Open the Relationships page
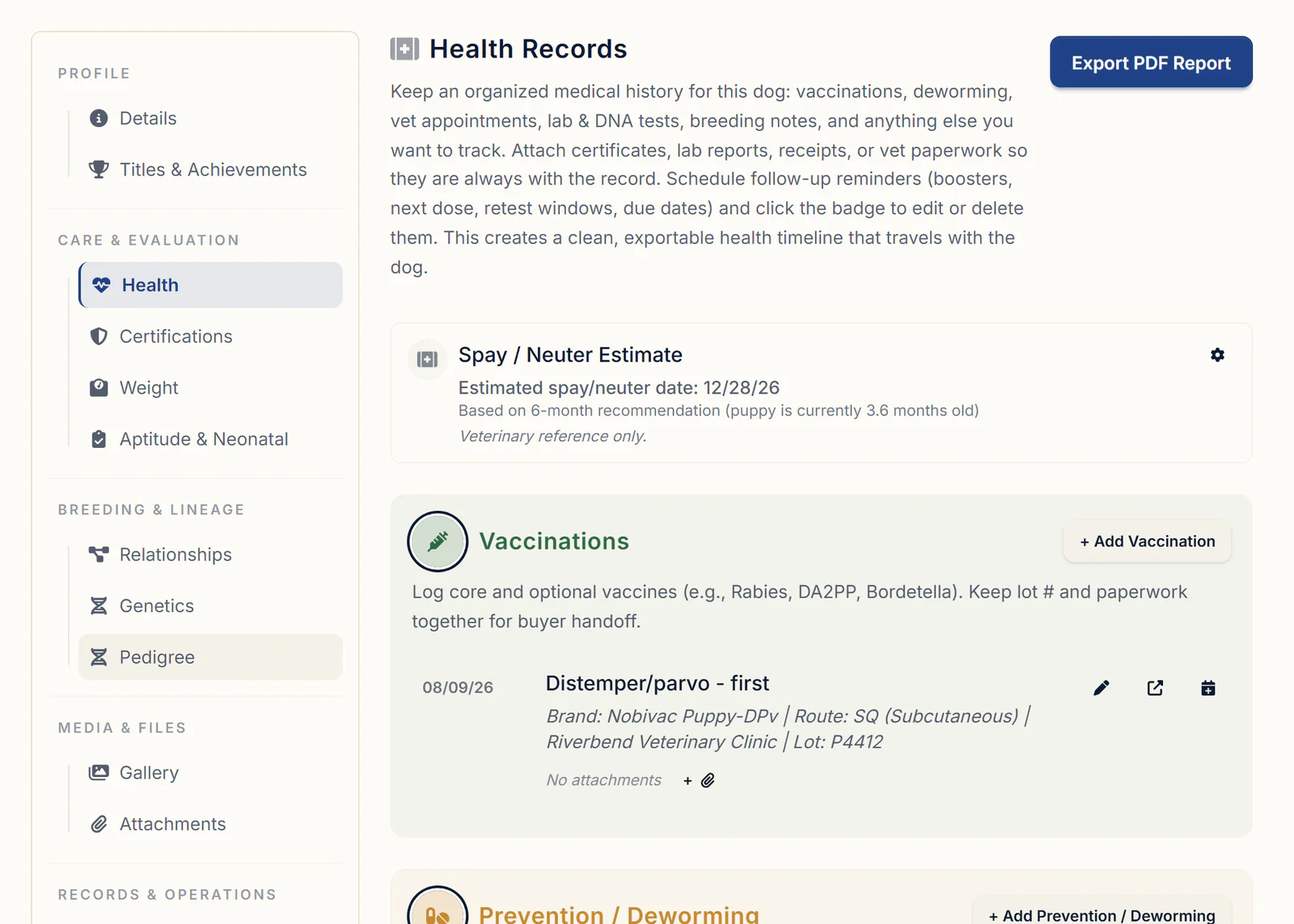 click(210, 555)
